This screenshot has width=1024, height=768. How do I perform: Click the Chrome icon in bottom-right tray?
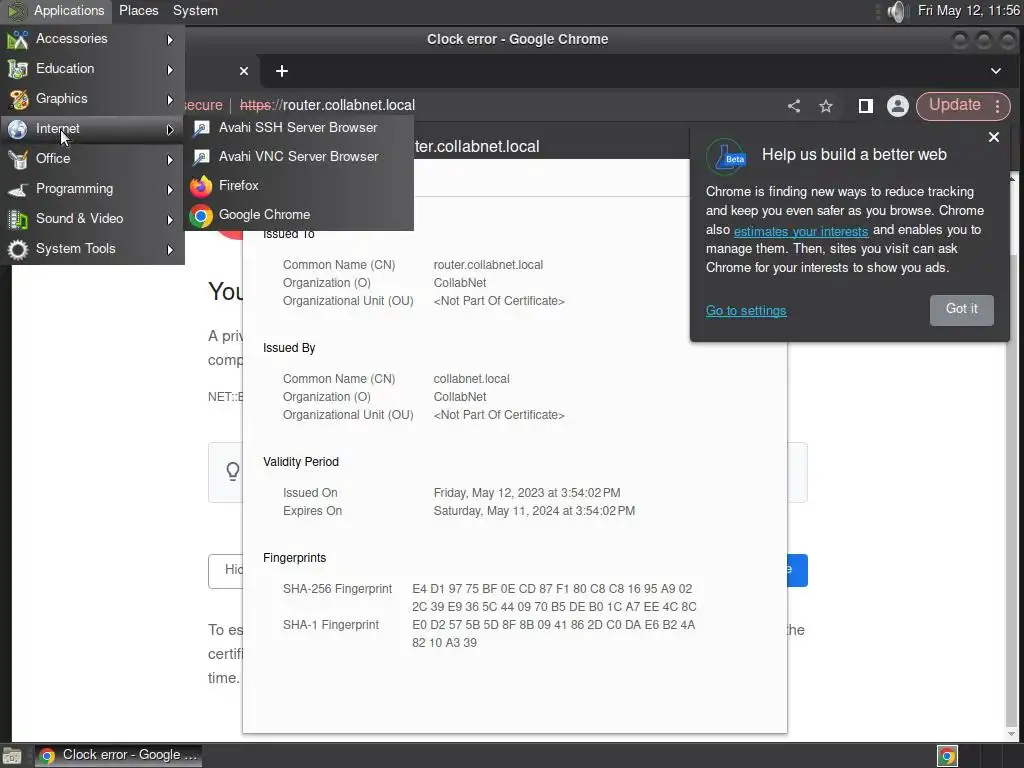point(947,756)
